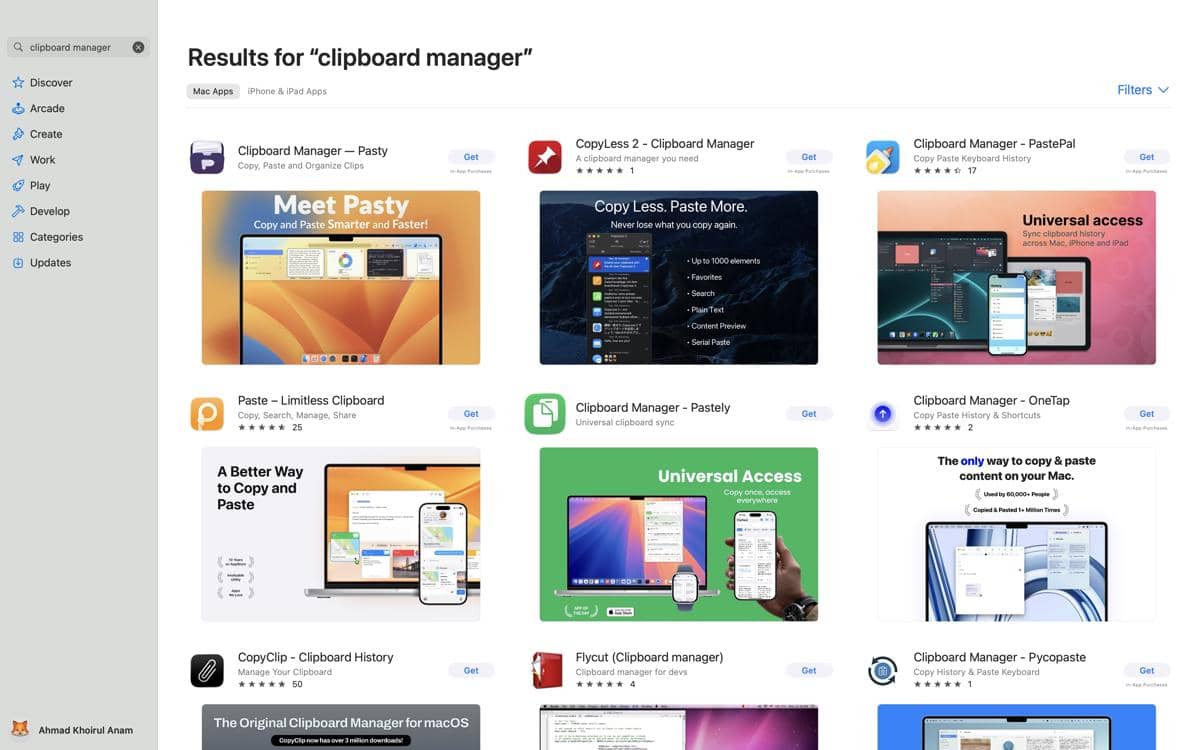Open the CopyLess 2 app icon
This screenshot has width=1200, height=750.
(x=545, y=157)
